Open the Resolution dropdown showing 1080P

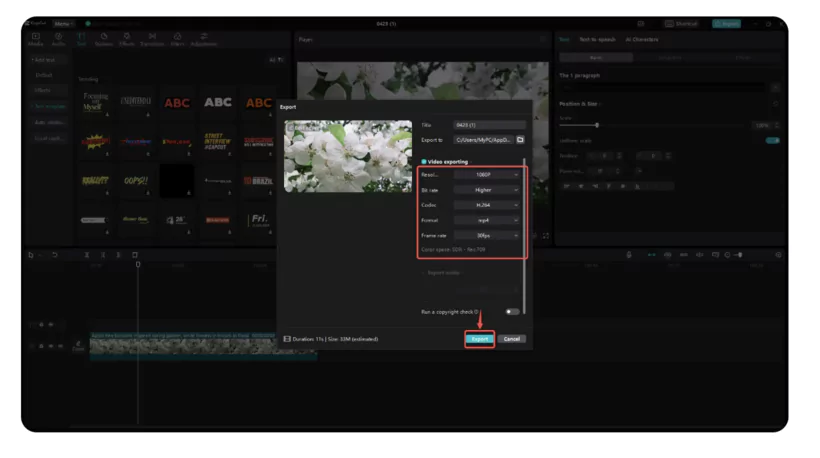pos(486,175)
